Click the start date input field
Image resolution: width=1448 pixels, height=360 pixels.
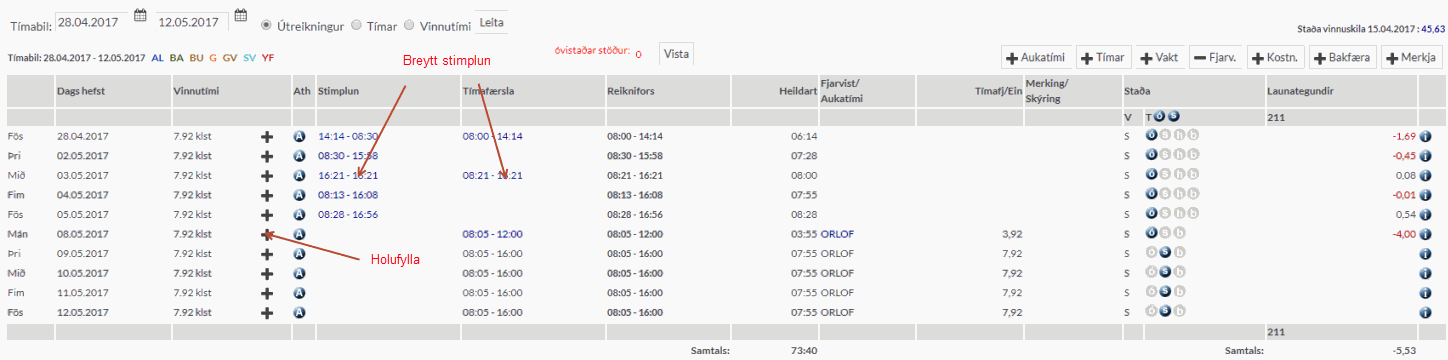pyautogui.click(x=91, y=21)
